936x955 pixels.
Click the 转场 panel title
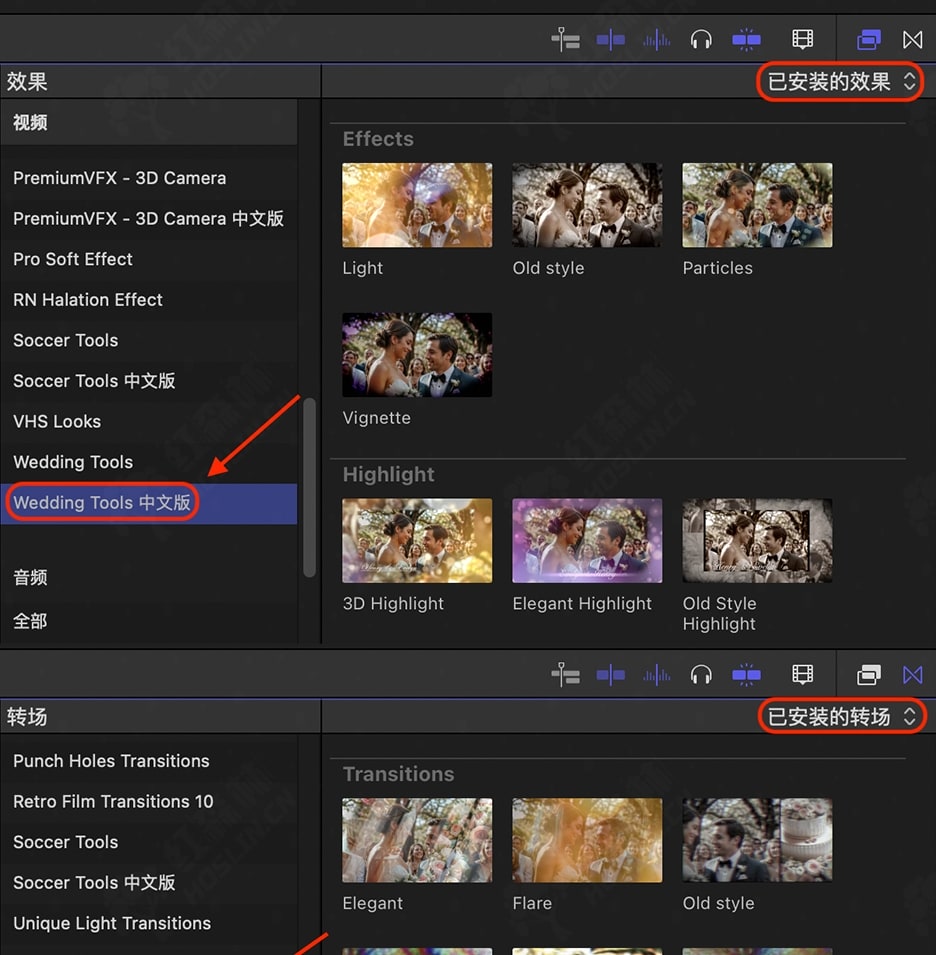(x=27, y=717)
